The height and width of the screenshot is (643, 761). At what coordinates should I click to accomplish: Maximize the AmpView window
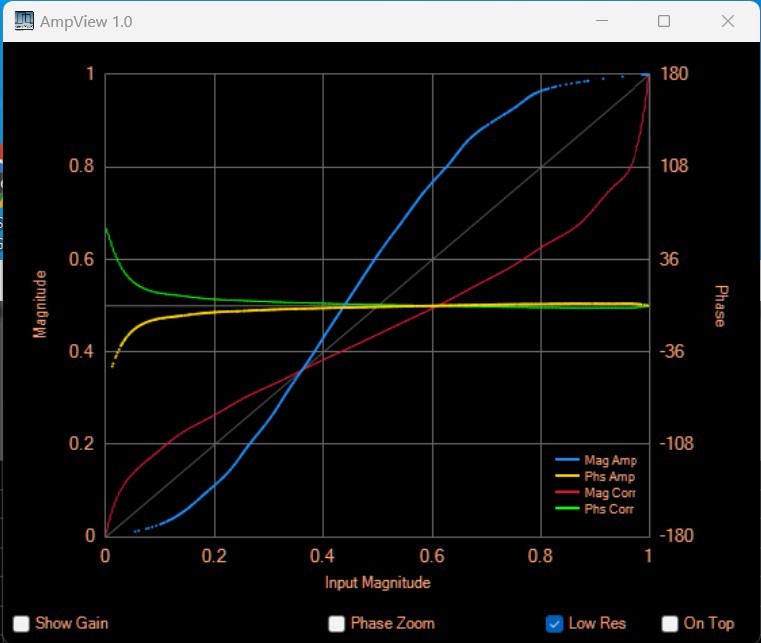click(664, 21)
